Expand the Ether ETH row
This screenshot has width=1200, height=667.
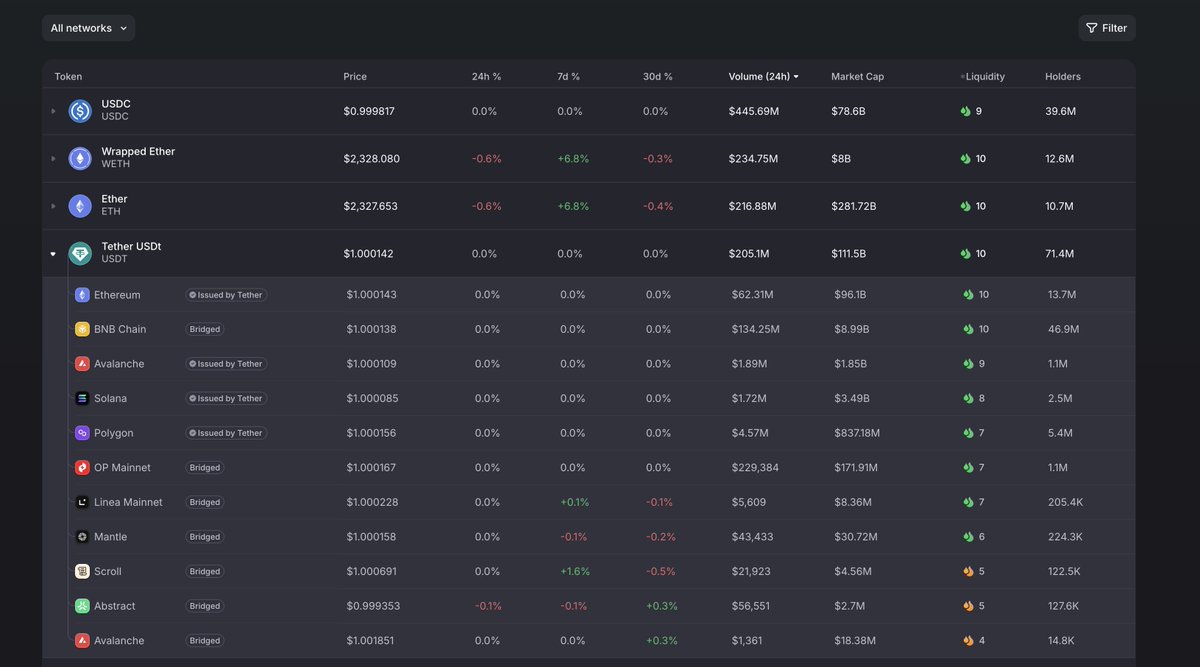pyautogui.click(x=54, y=206)
